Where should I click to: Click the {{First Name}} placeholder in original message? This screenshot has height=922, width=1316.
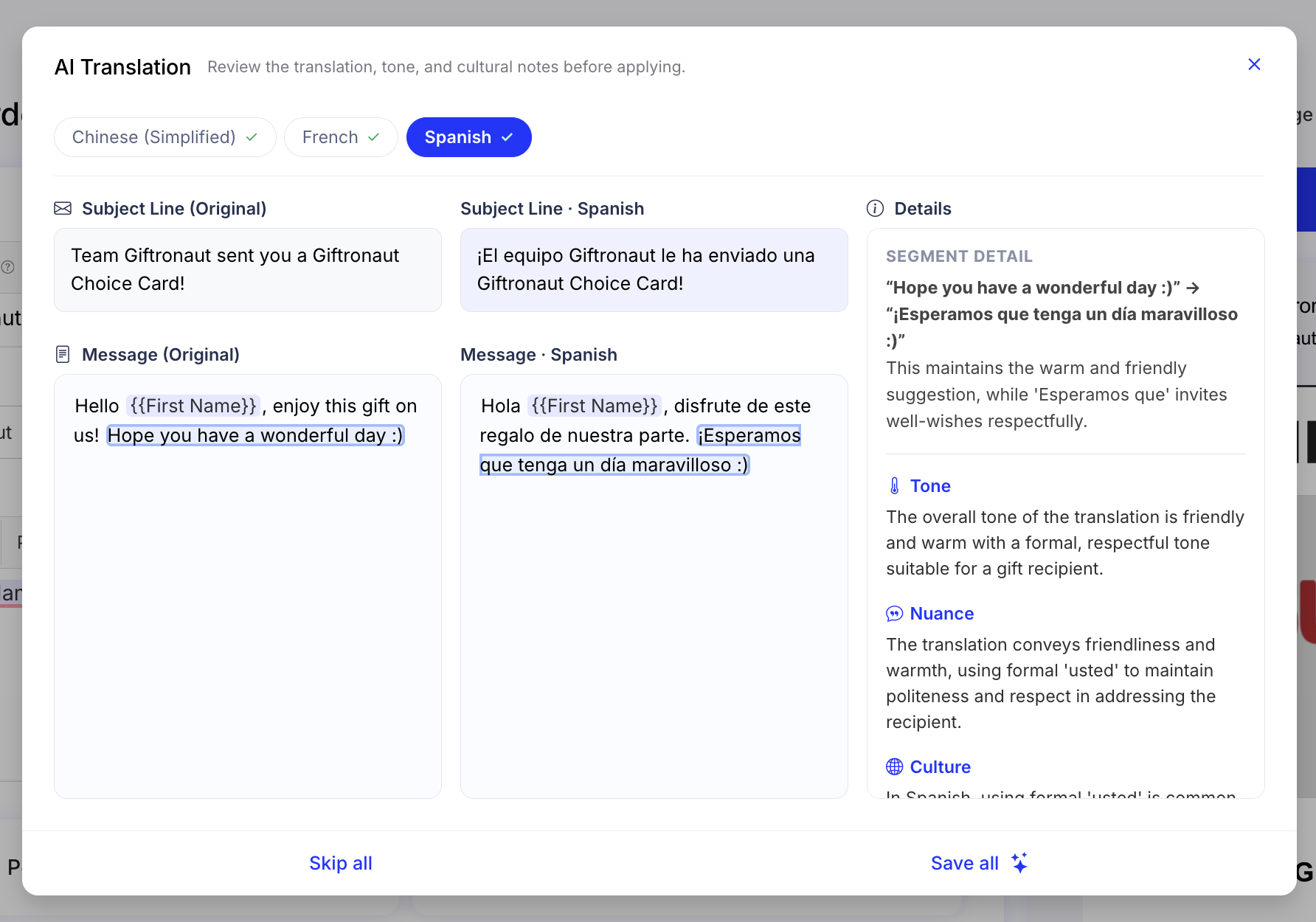pos(193,406)
